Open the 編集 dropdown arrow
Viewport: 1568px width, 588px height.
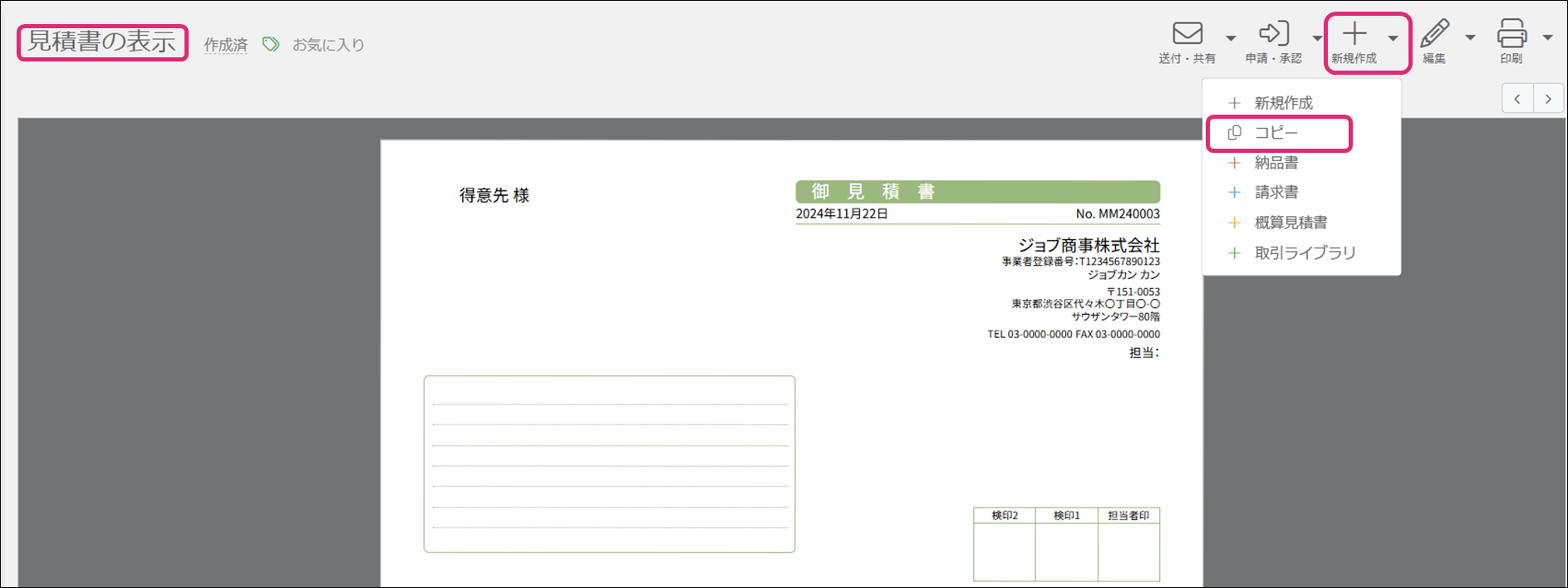1470,38
